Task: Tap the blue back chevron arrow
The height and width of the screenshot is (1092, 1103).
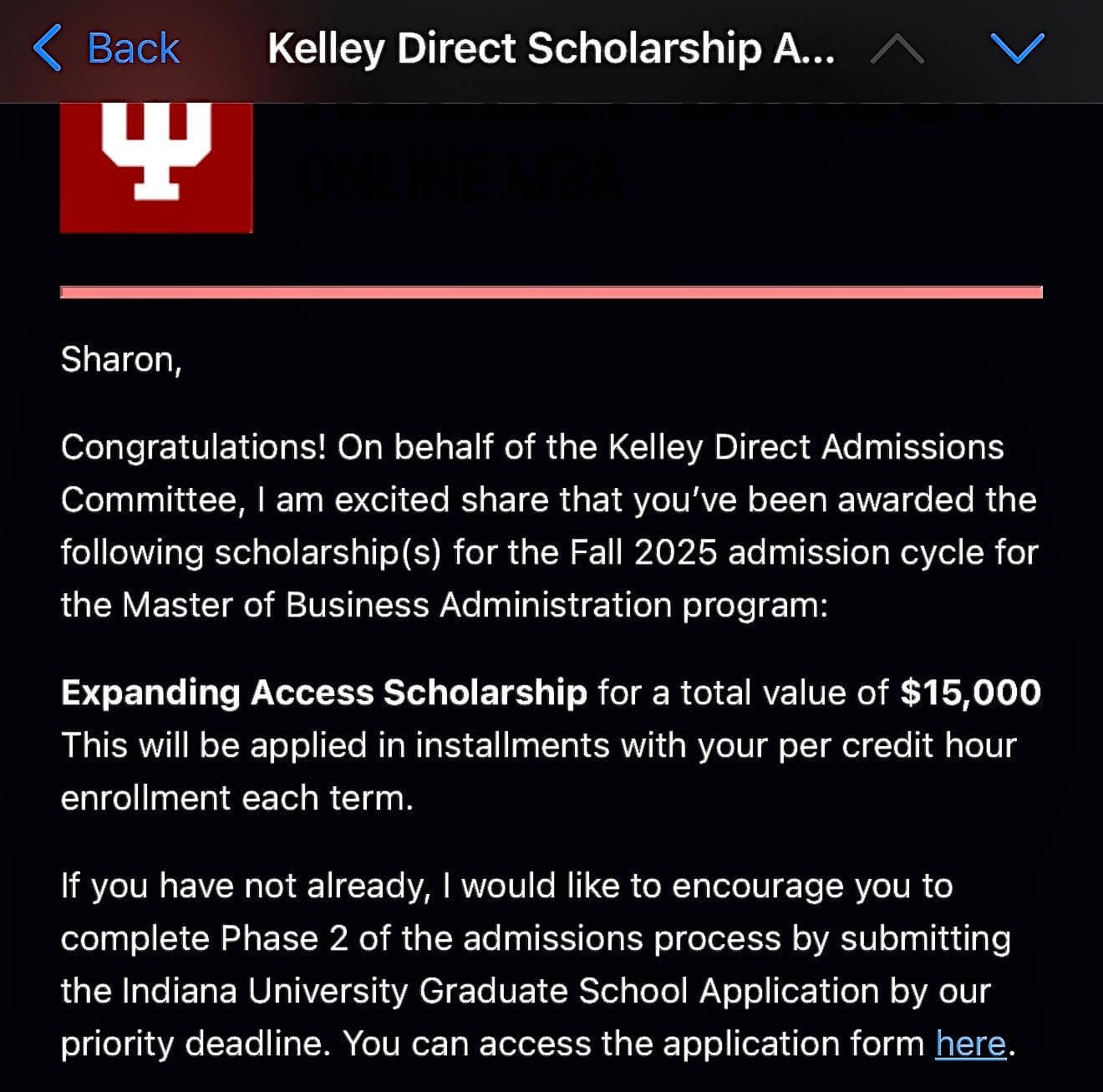Action: pos(47,48)
